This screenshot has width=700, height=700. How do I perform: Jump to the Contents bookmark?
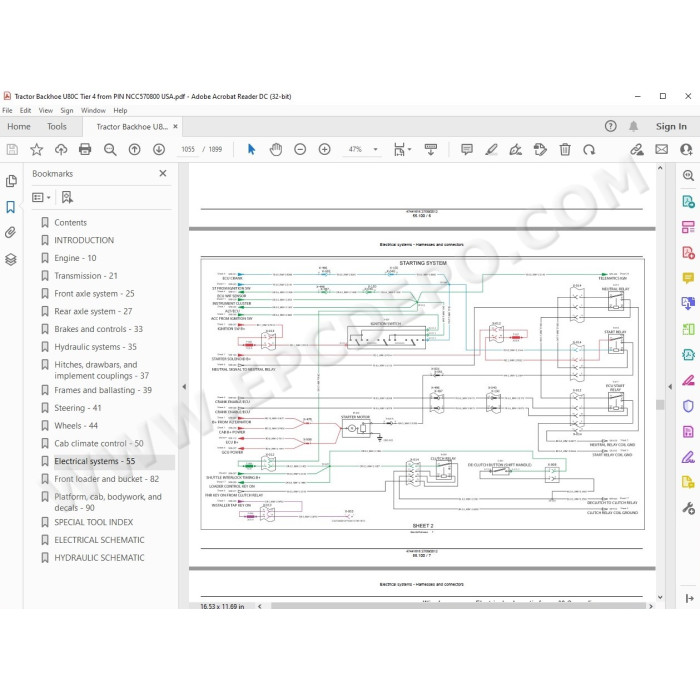tap(71, 222)
